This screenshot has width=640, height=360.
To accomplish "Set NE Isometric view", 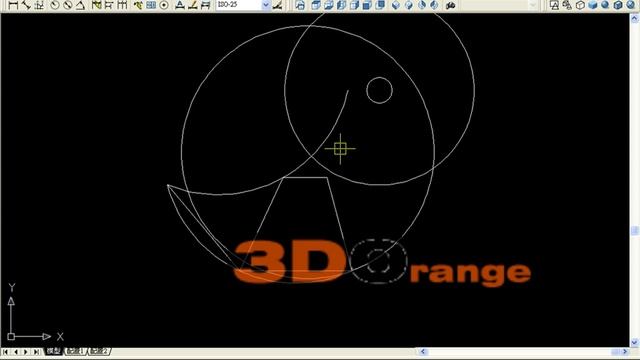I will [x=422, y=5].
